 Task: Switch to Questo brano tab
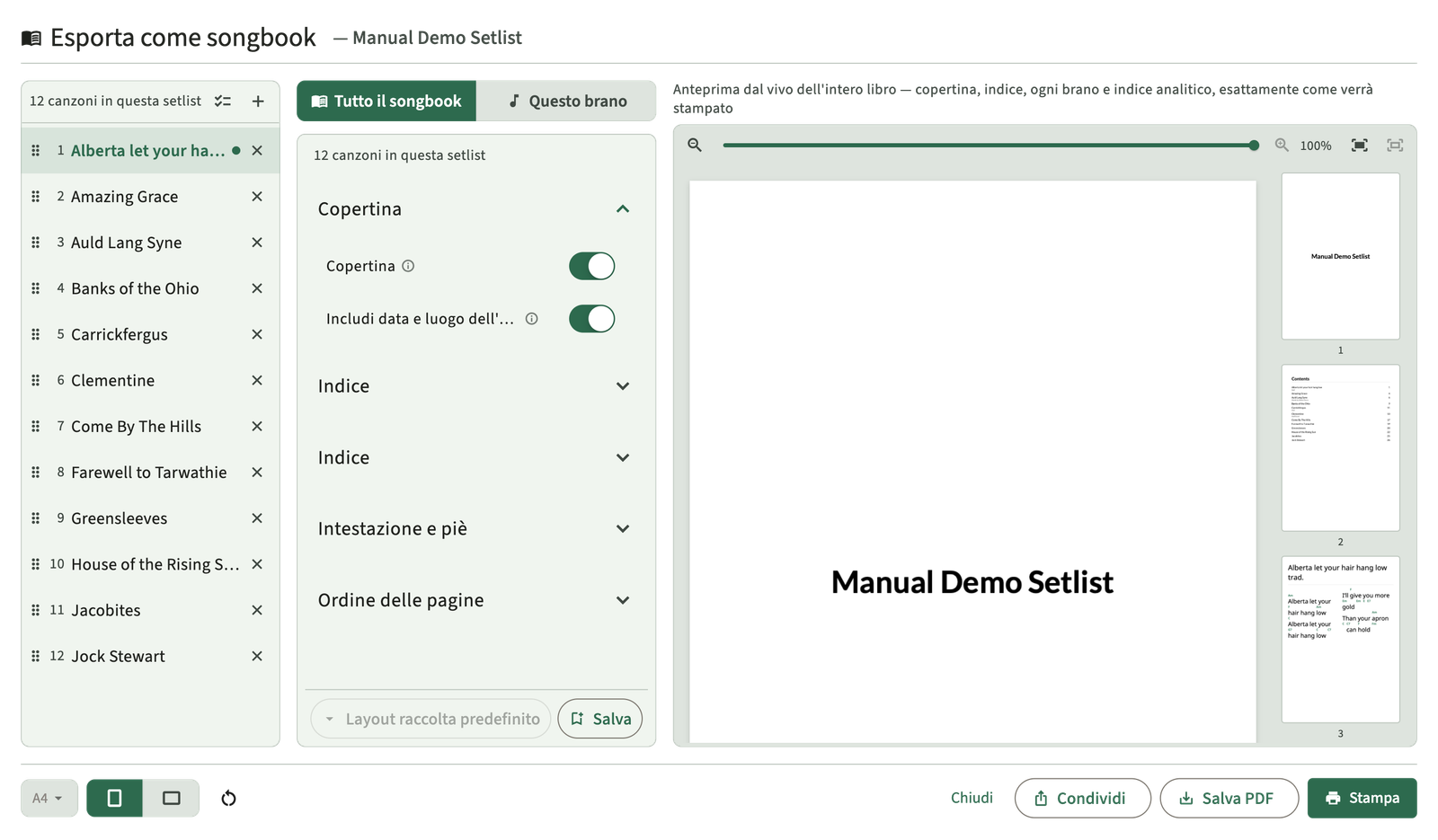pyautogui.click(x=566, y=101)
